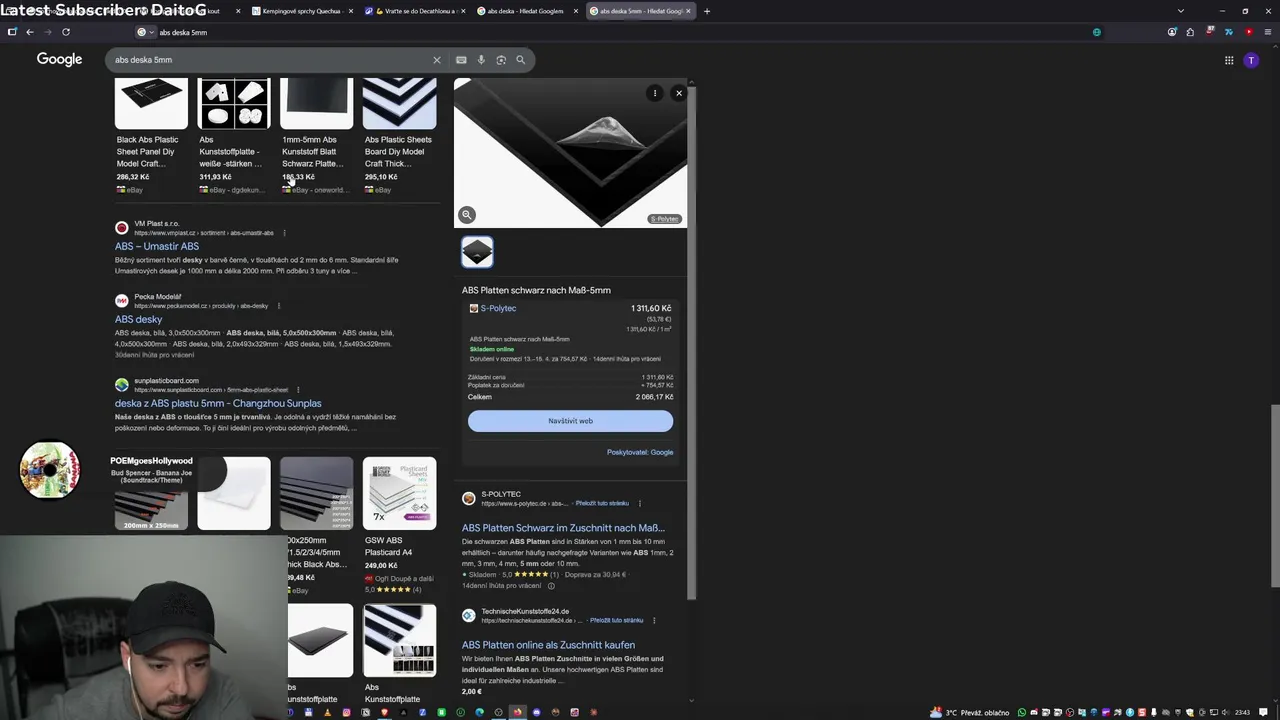
Task: Go to the Google home logo
Action: (60, 59)
